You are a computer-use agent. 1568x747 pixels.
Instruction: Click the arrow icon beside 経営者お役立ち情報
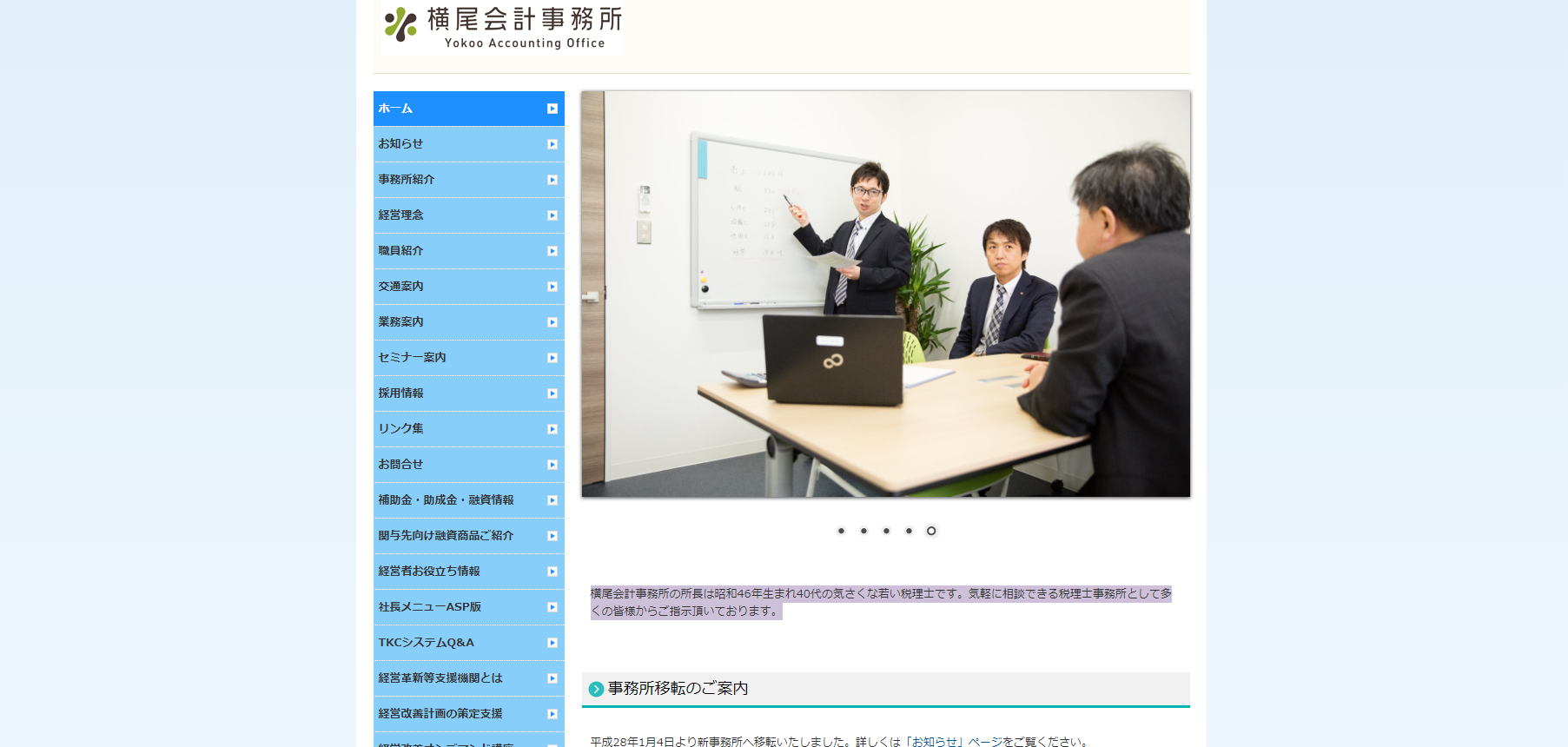(552, 572)
